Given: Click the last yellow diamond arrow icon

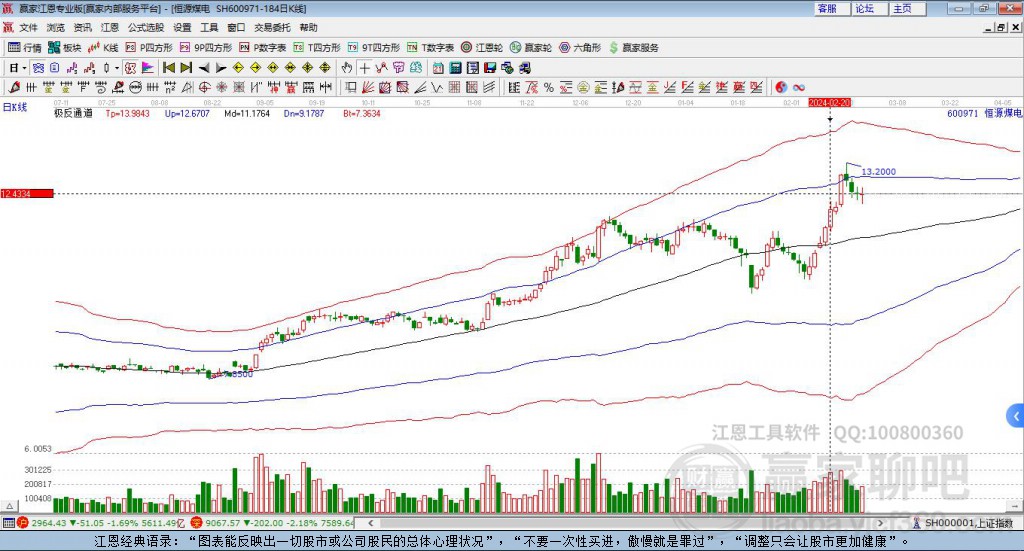Looking at the screenshot, I should [x=325, y=68].
